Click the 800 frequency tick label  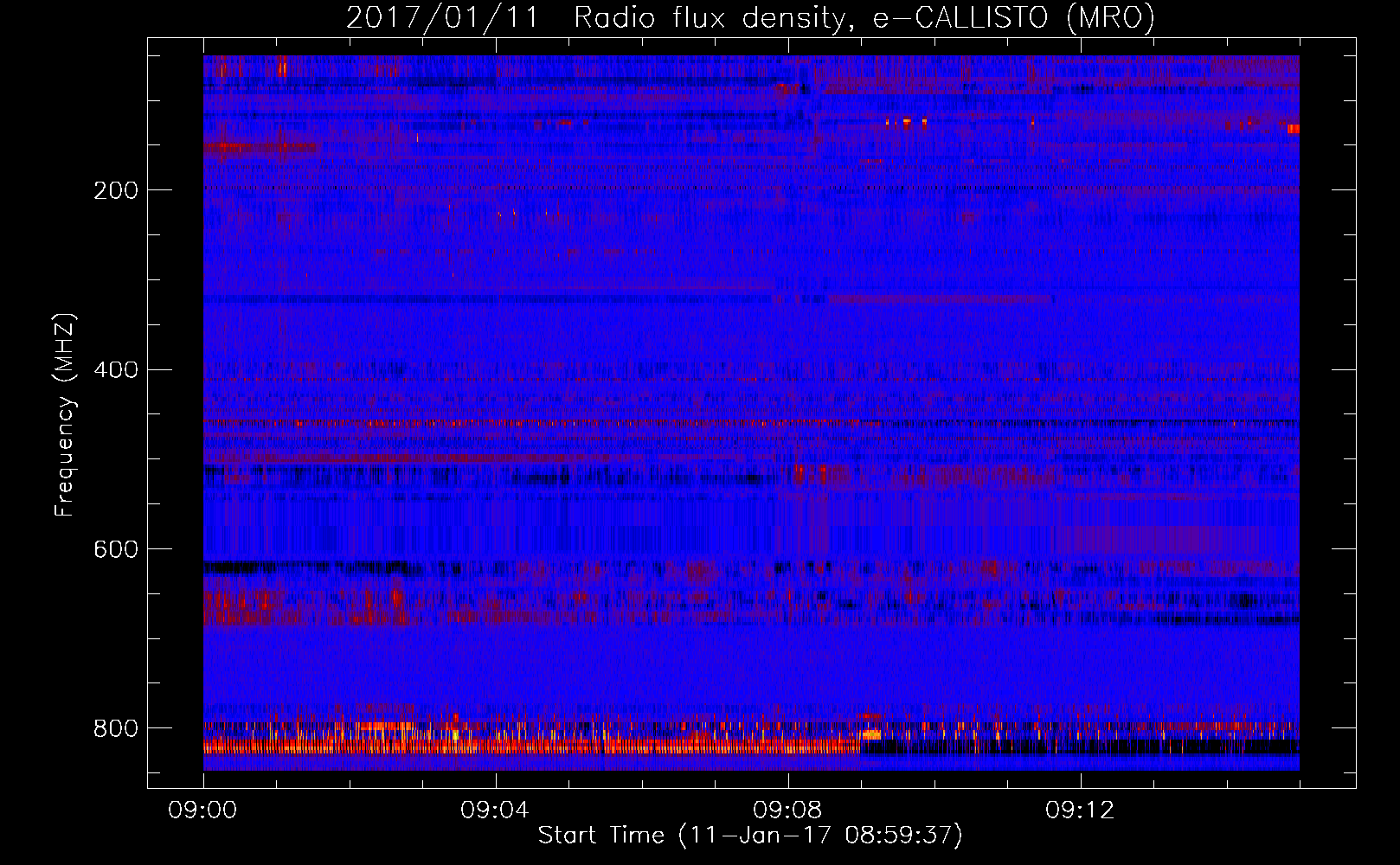[x=115, y=728]
